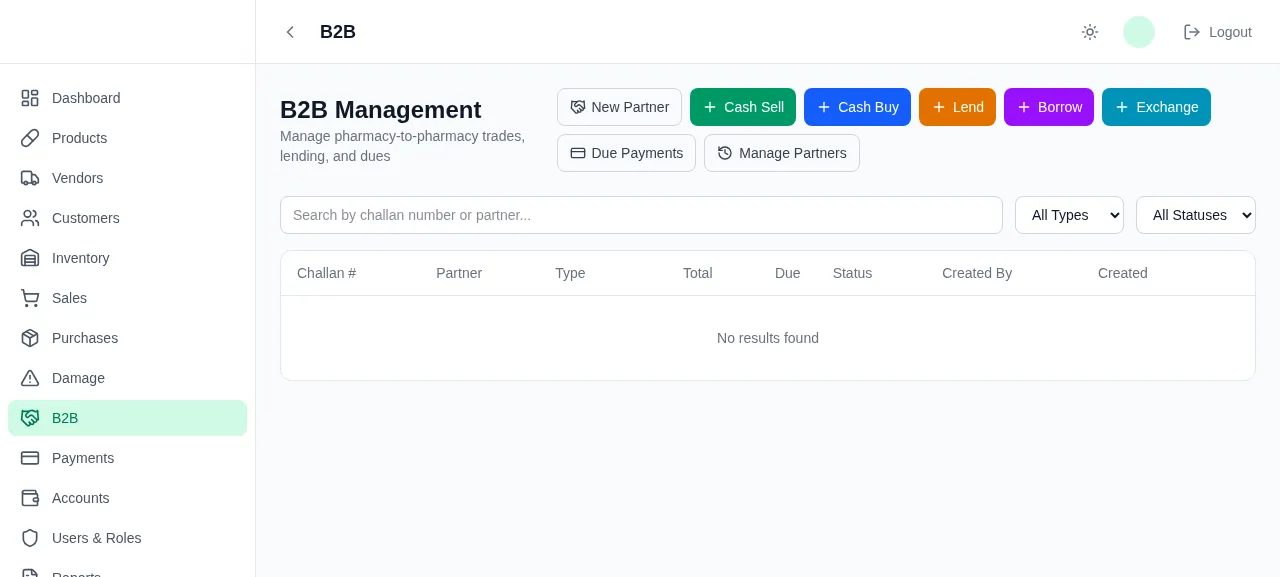Viewport: 1280px width, 577px height.
Task: Click the Created column header
Action: click(1123, 273)
